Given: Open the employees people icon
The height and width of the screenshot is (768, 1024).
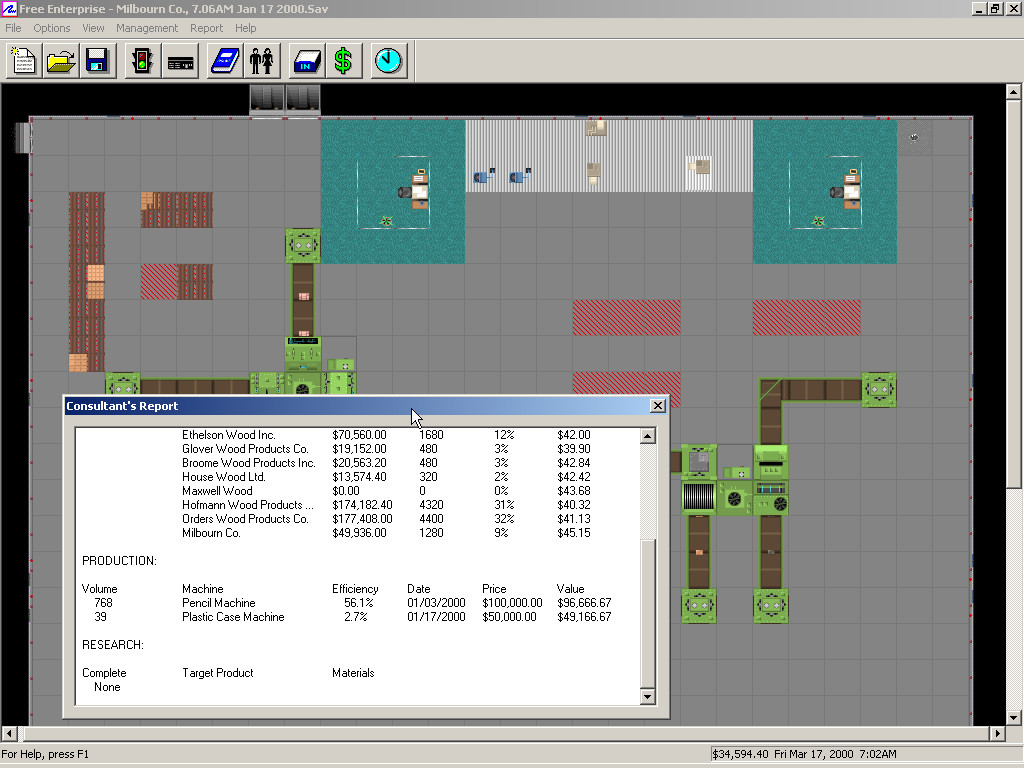Looking at the screenshot, I should (261, 61).
